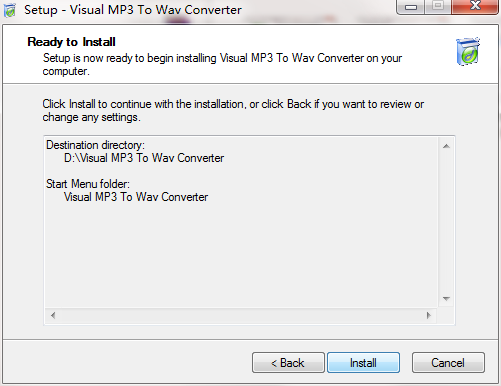Click the Ready to Install heading

[71, 42]
